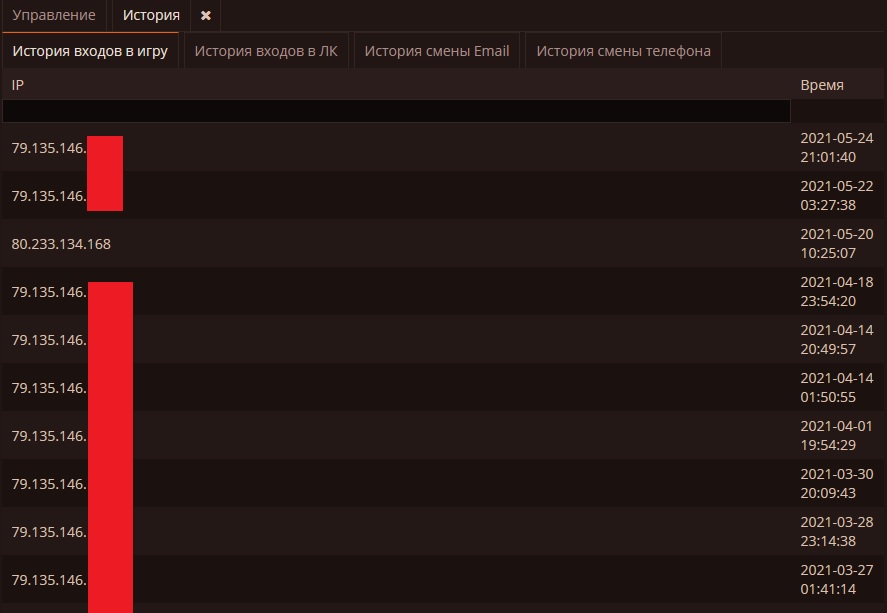
Task: Open the История входов в ЛК tab
Action: [x=266, y=51]
